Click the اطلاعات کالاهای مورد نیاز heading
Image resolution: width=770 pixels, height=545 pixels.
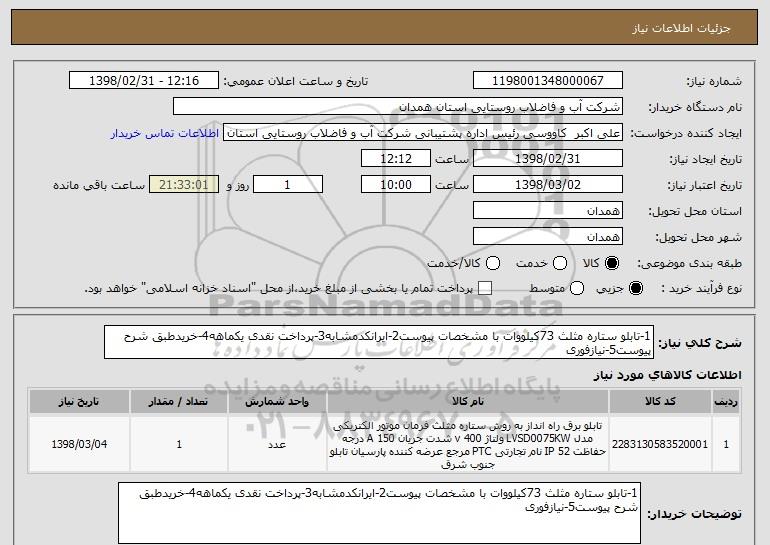click(x=667, y=375)
